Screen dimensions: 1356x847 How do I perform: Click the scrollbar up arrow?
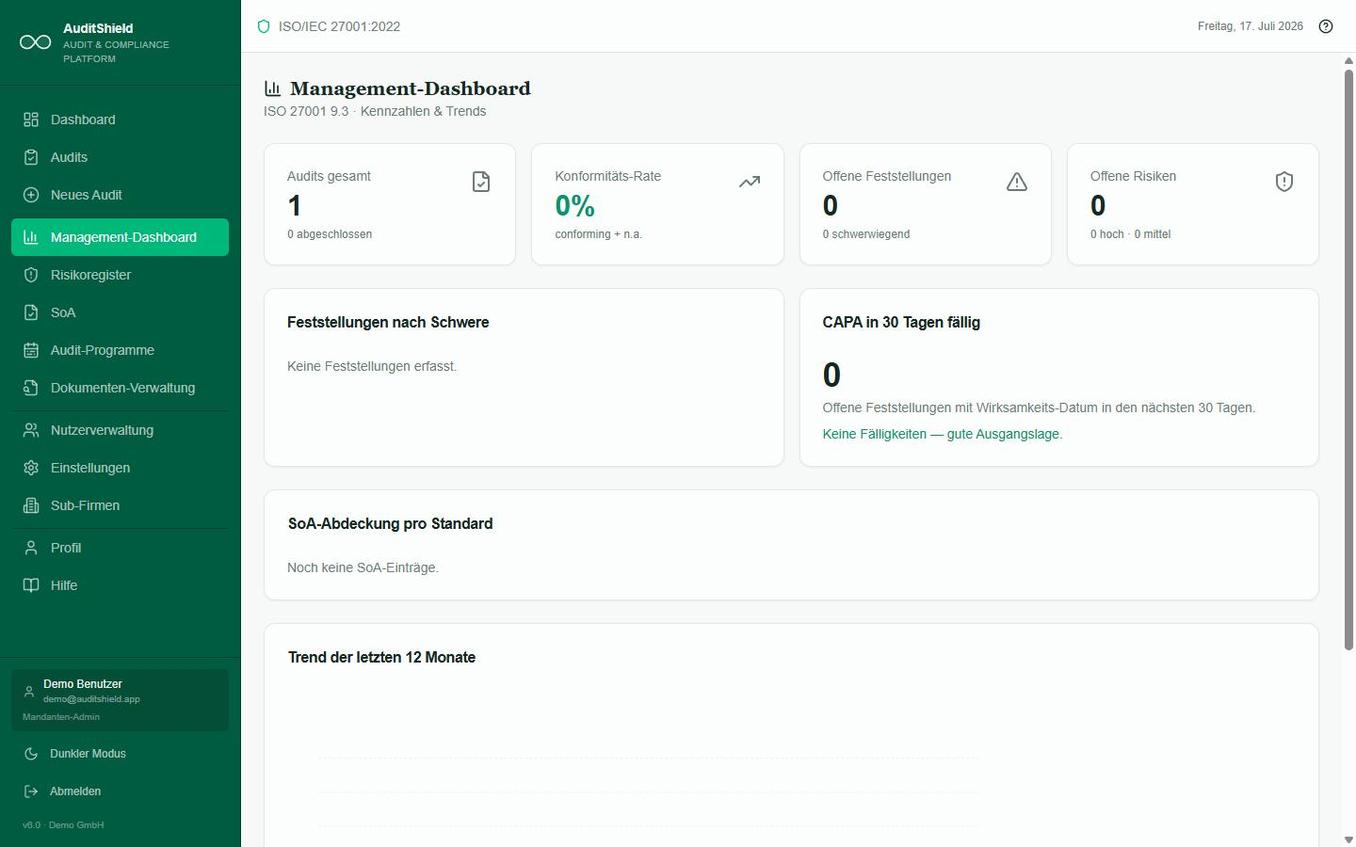click(x=1348, y=60)
